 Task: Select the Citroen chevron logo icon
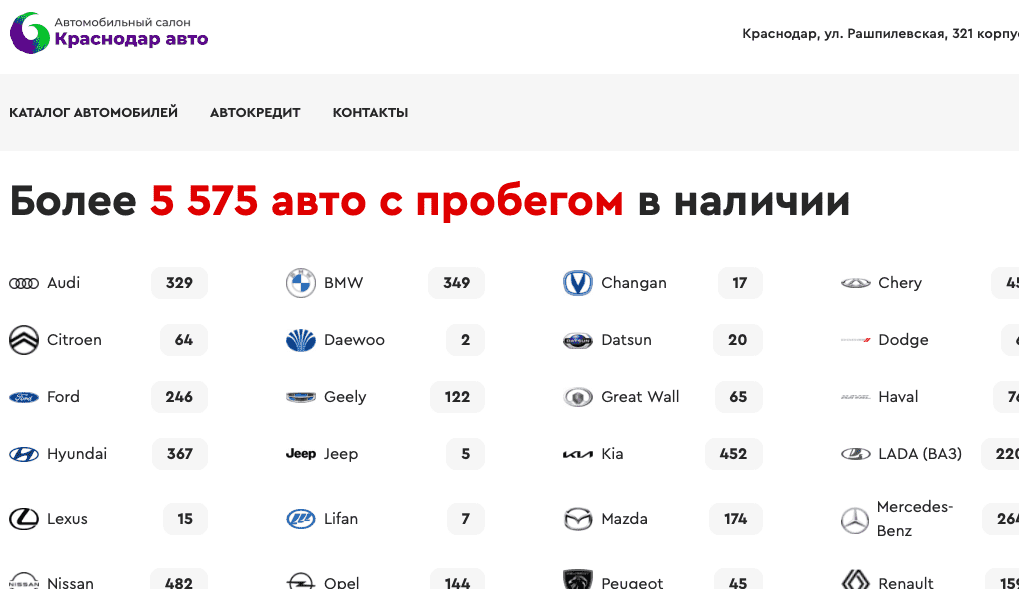point(24,341)
